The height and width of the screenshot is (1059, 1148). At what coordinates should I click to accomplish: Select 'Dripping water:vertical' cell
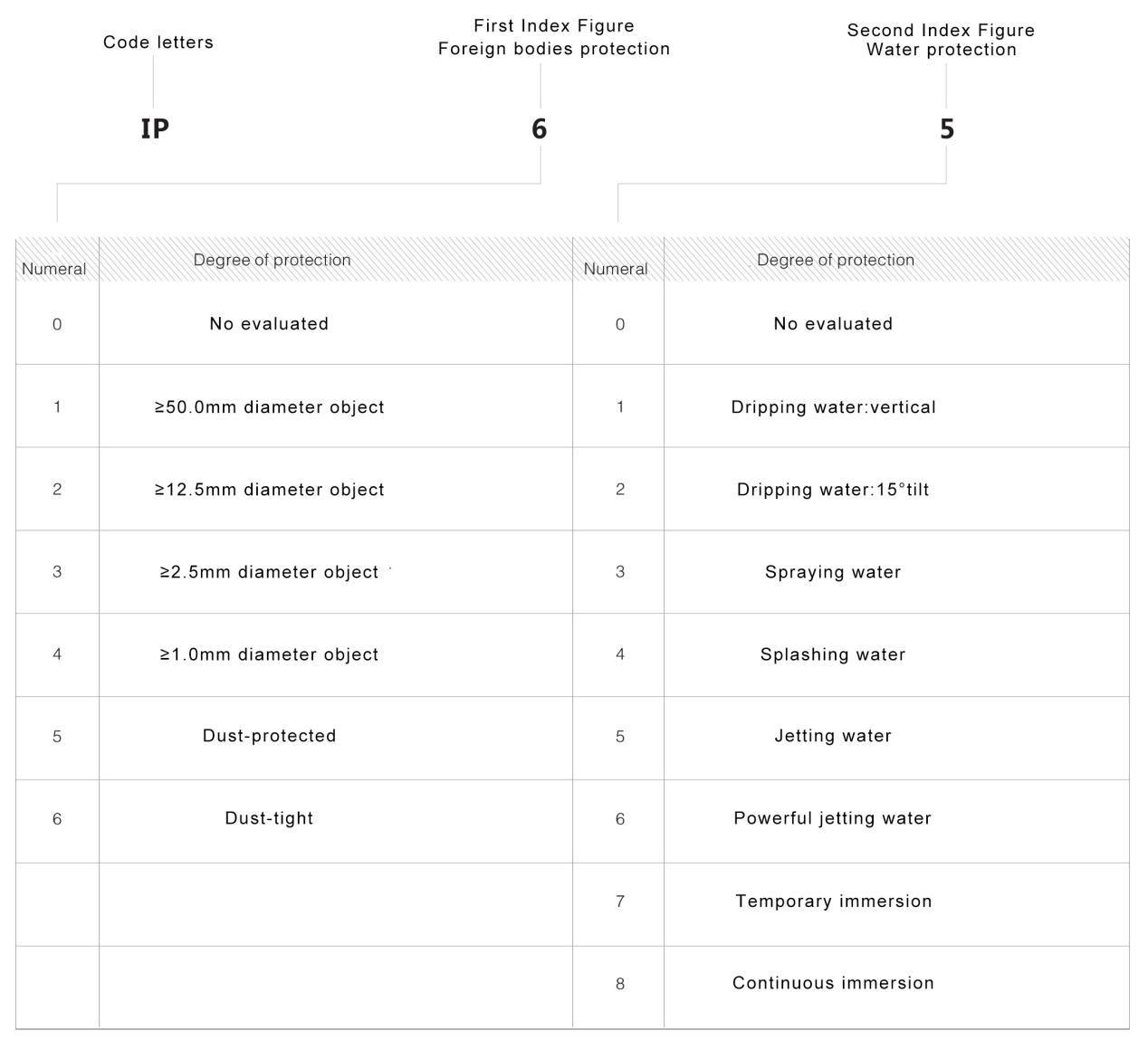point(834,407)
